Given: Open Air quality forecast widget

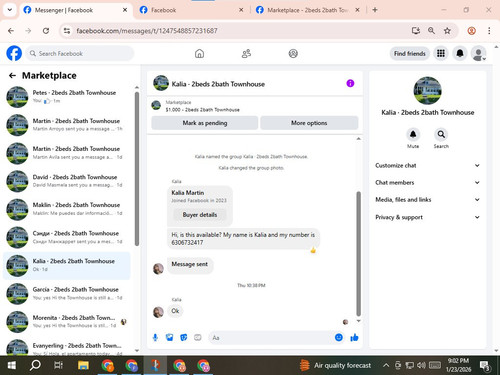Looking at the screenshot, I should pyautogui.click(x=335, y=365).
